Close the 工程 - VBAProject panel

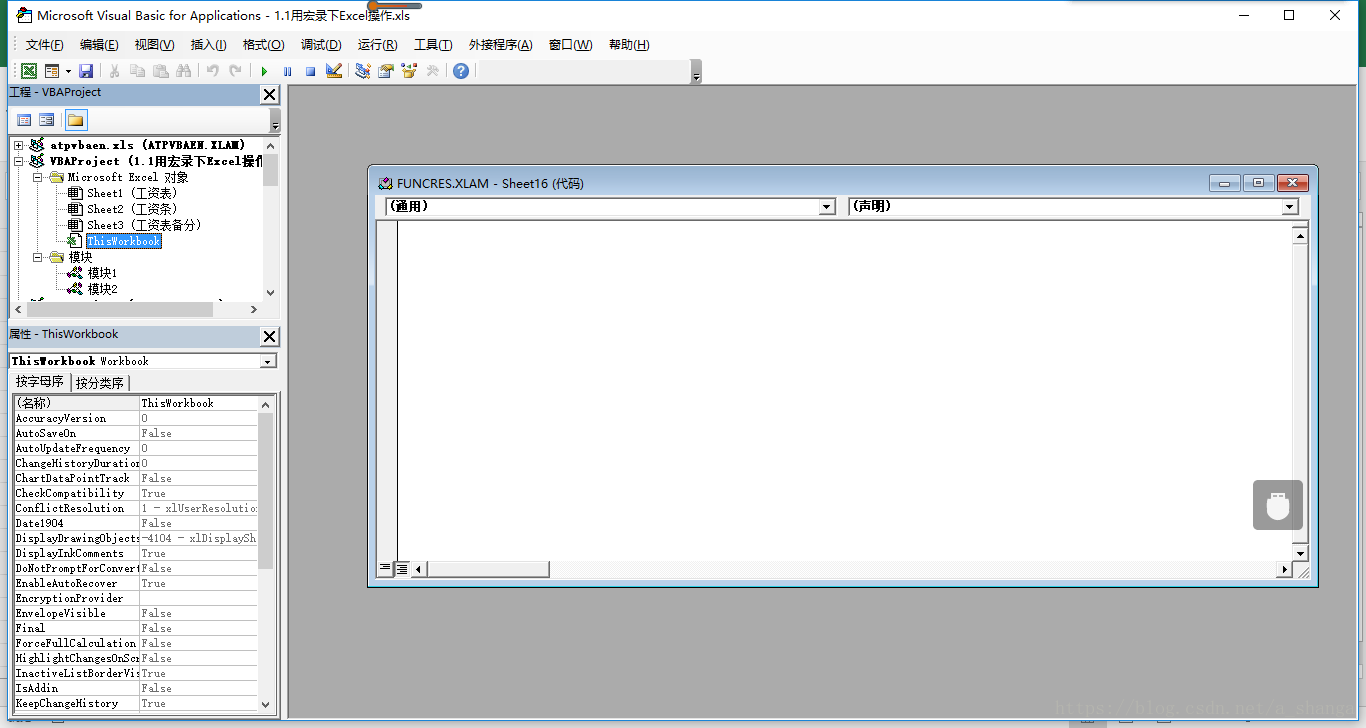pos(270,95)
